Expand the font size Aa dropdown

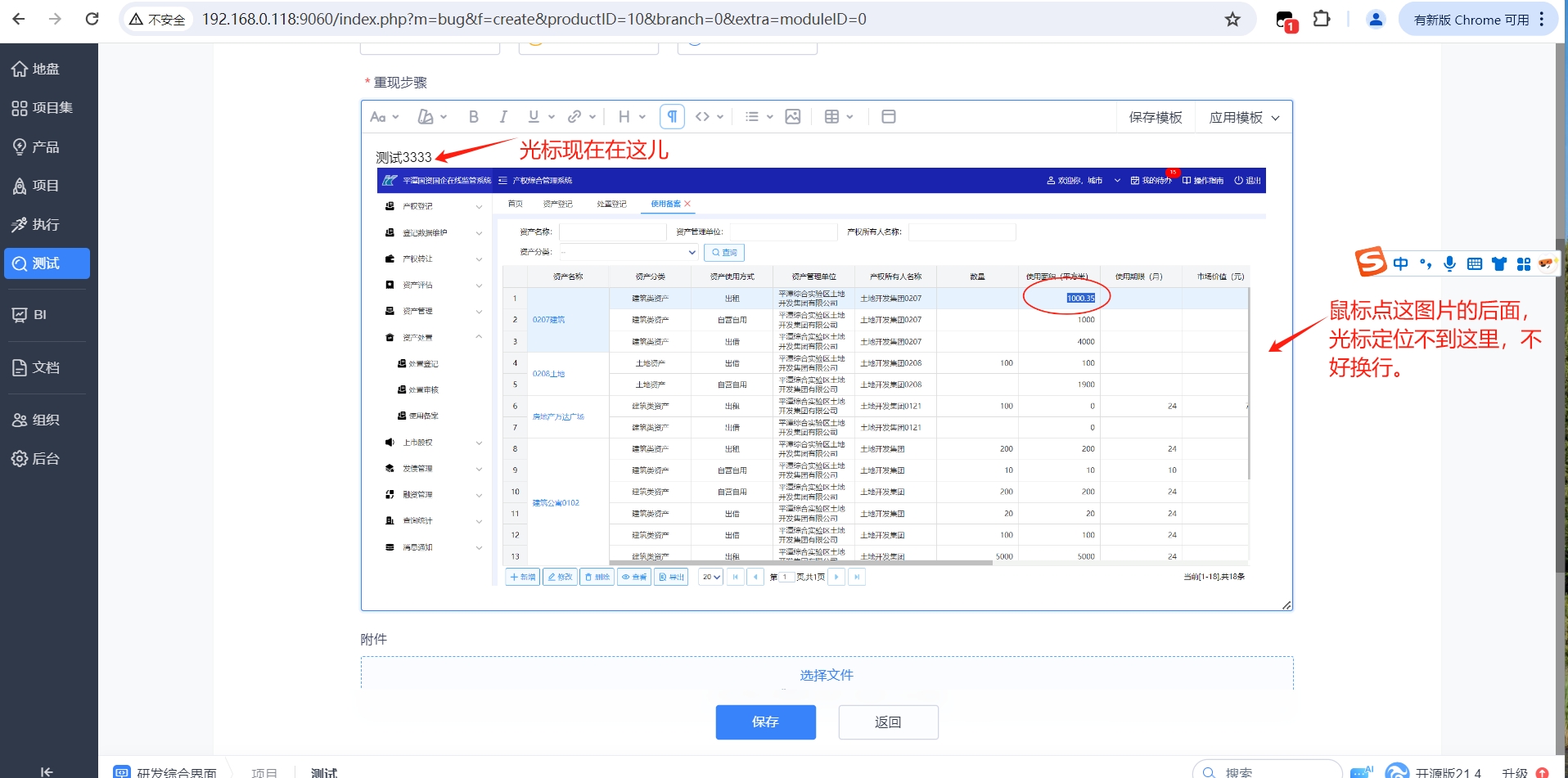point(384,117)
